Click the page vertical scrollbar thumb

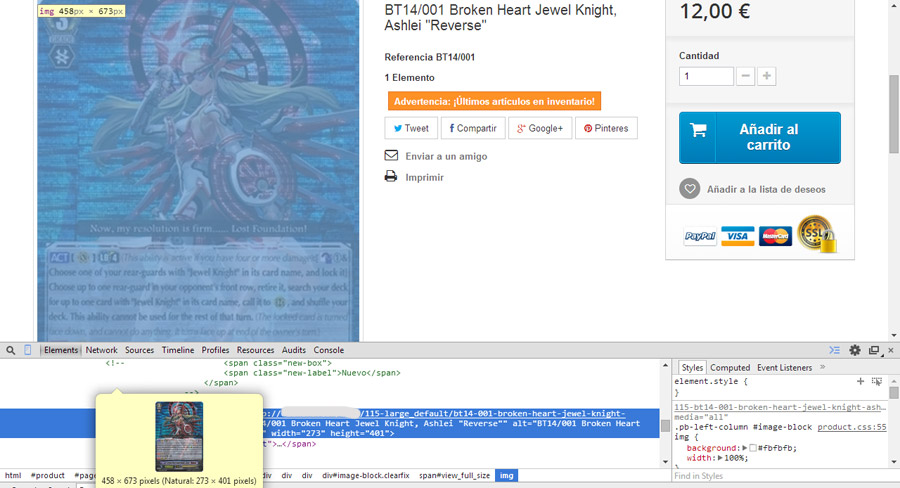(894, 114)
